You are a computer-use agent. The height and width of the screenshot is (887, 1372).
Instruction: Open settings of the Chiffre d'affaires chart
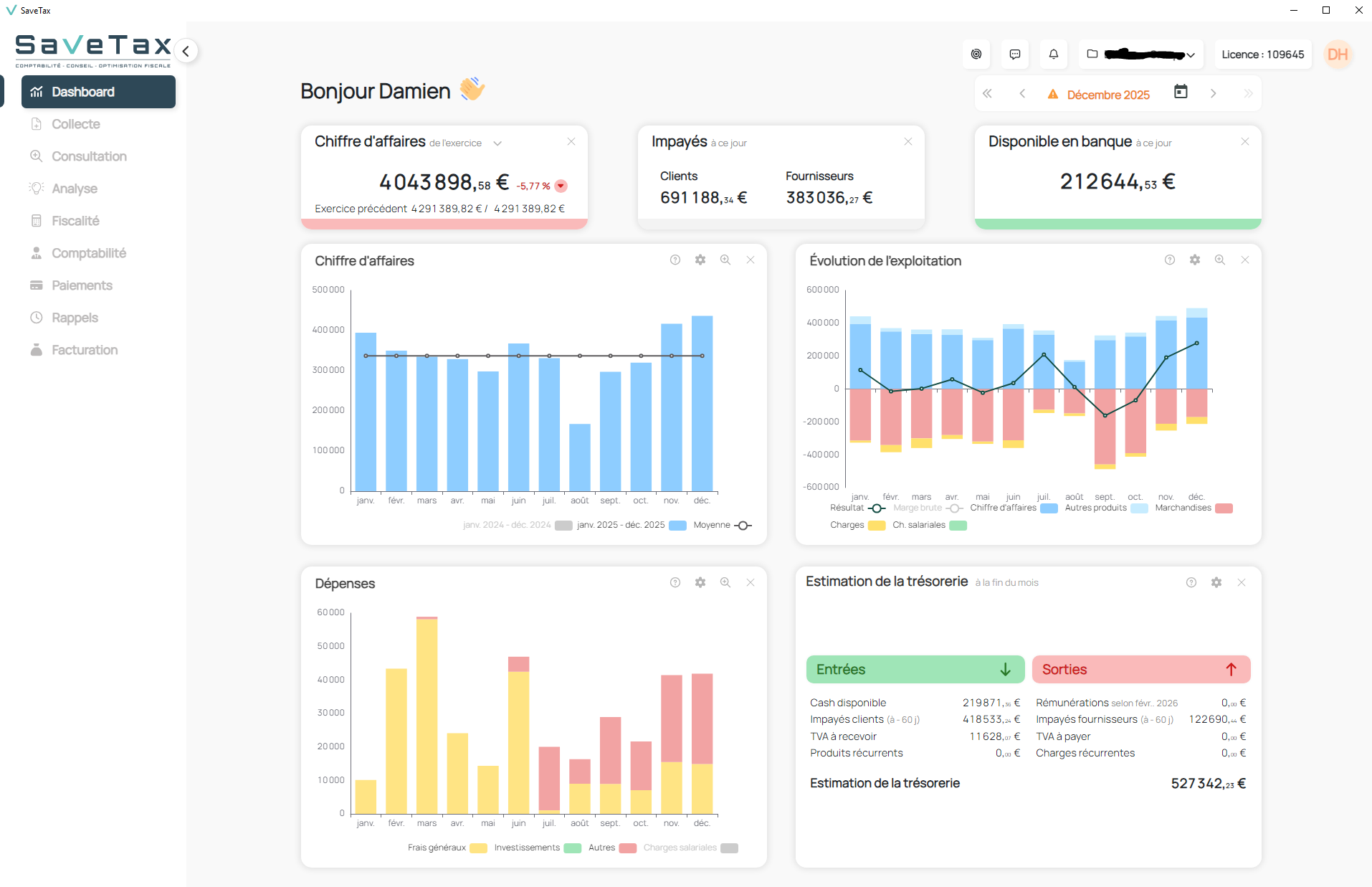700,260
